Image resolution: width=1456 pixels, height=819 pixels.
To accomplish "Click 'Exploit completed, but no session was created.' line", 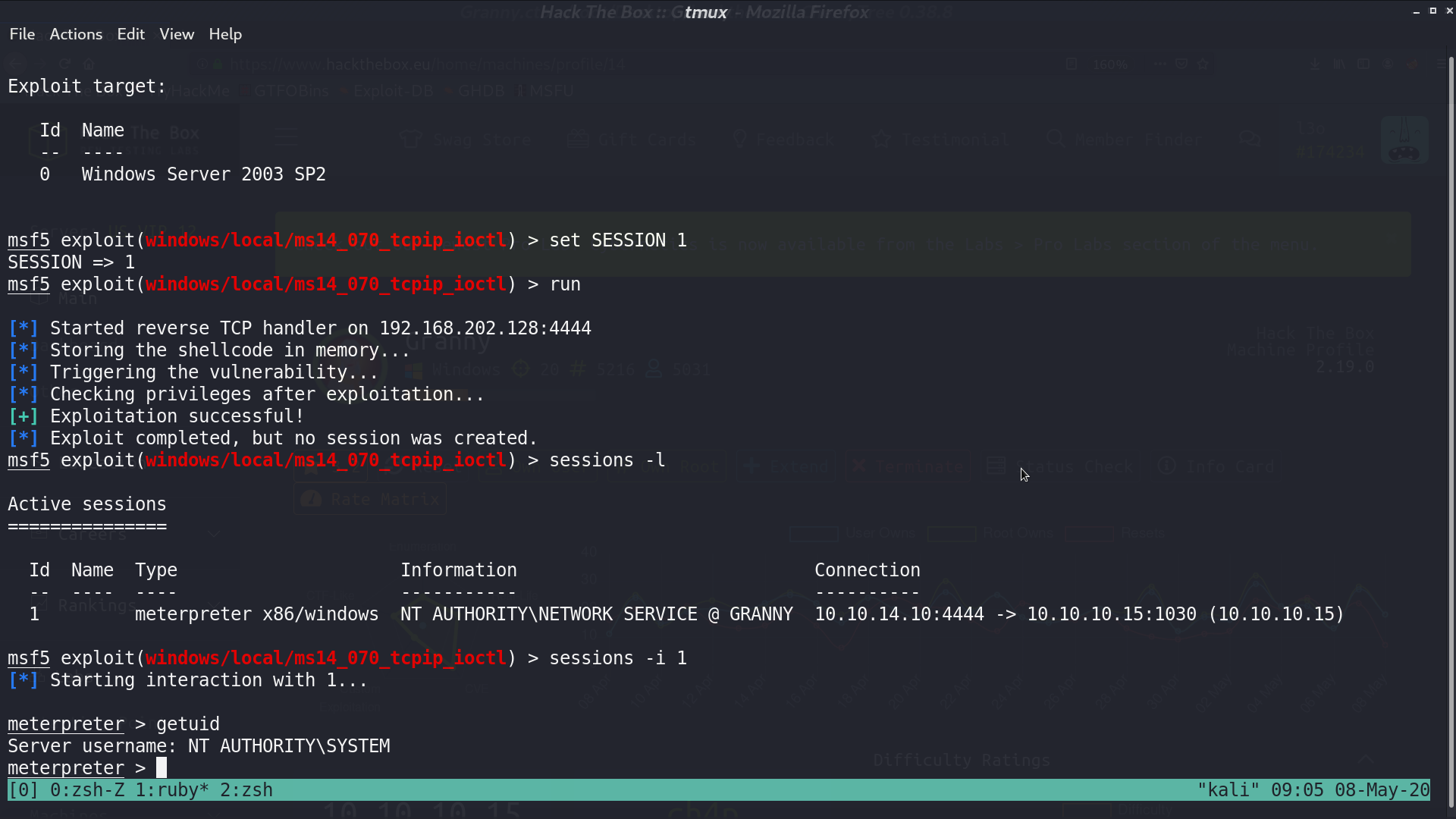I will (x=273, y=438).
